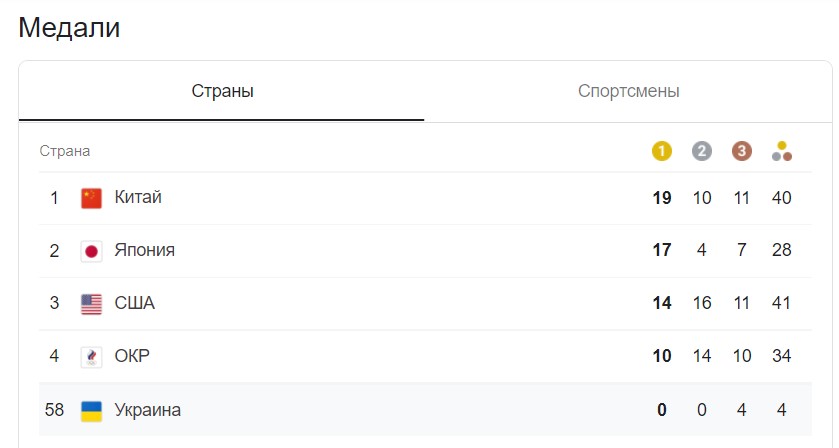839x448 pixels.
Task: Click the ОКР team logo icon
Action: (91, 356)
